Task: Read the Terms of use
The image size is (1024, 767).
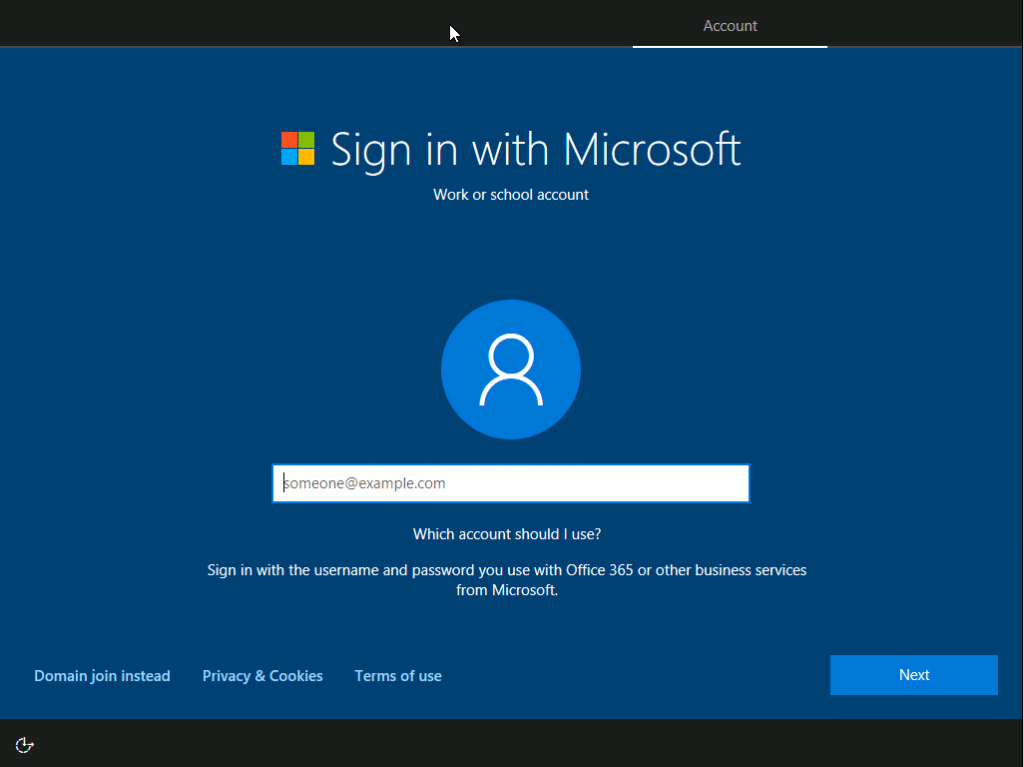Action: click(398, 675)
